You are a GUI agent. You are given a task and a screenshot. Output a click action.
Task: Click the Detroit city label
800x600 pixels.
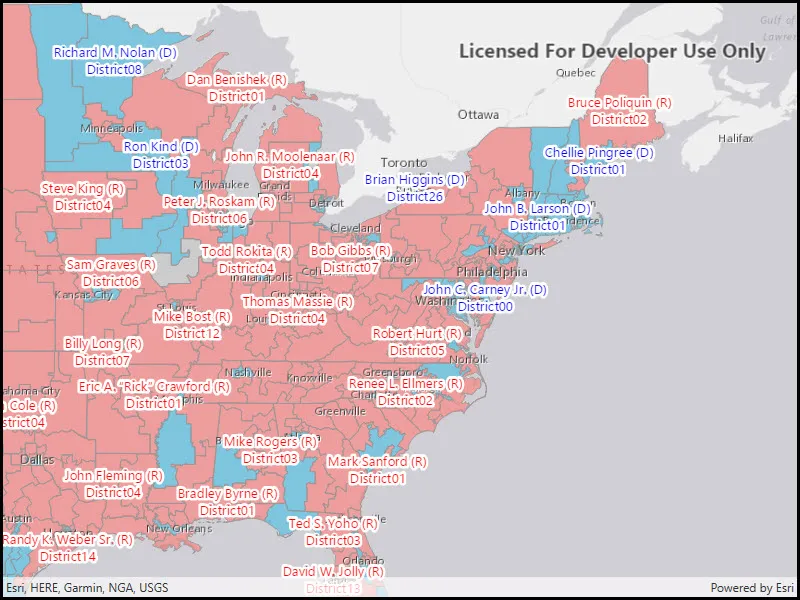[326, 203]
